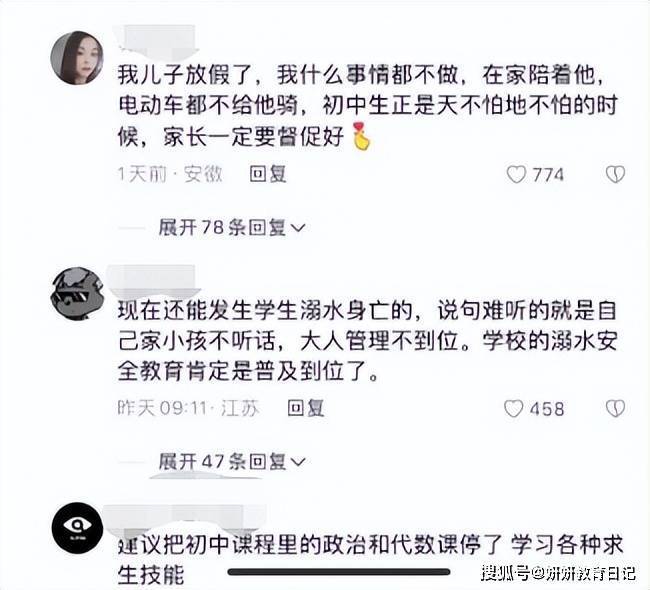Viewport: 650px width, 590px height.
Task: Like the comment with 458 likes
Action: click(514, 409)
